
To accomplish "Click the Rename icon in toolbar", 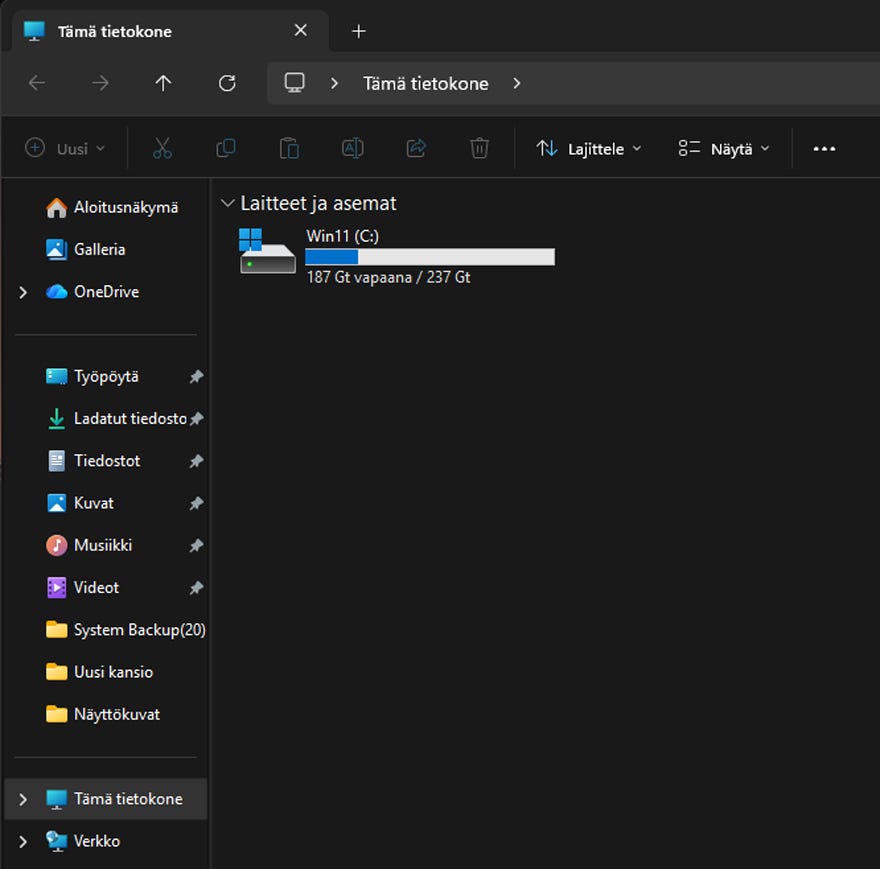I will click(x=353, y=149).
